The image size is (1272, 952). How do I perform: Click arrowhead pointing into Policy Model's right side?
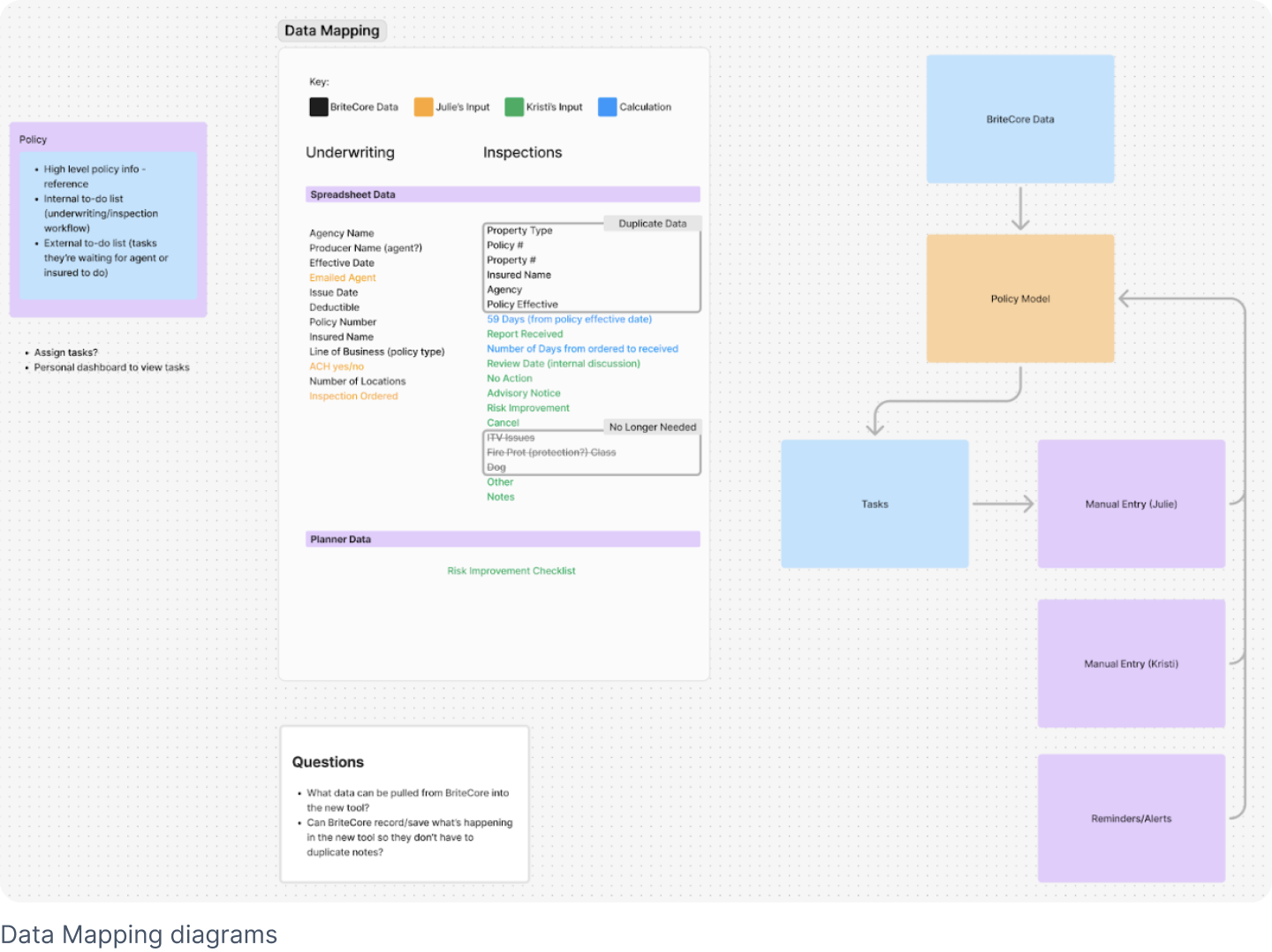[1125, 298]
